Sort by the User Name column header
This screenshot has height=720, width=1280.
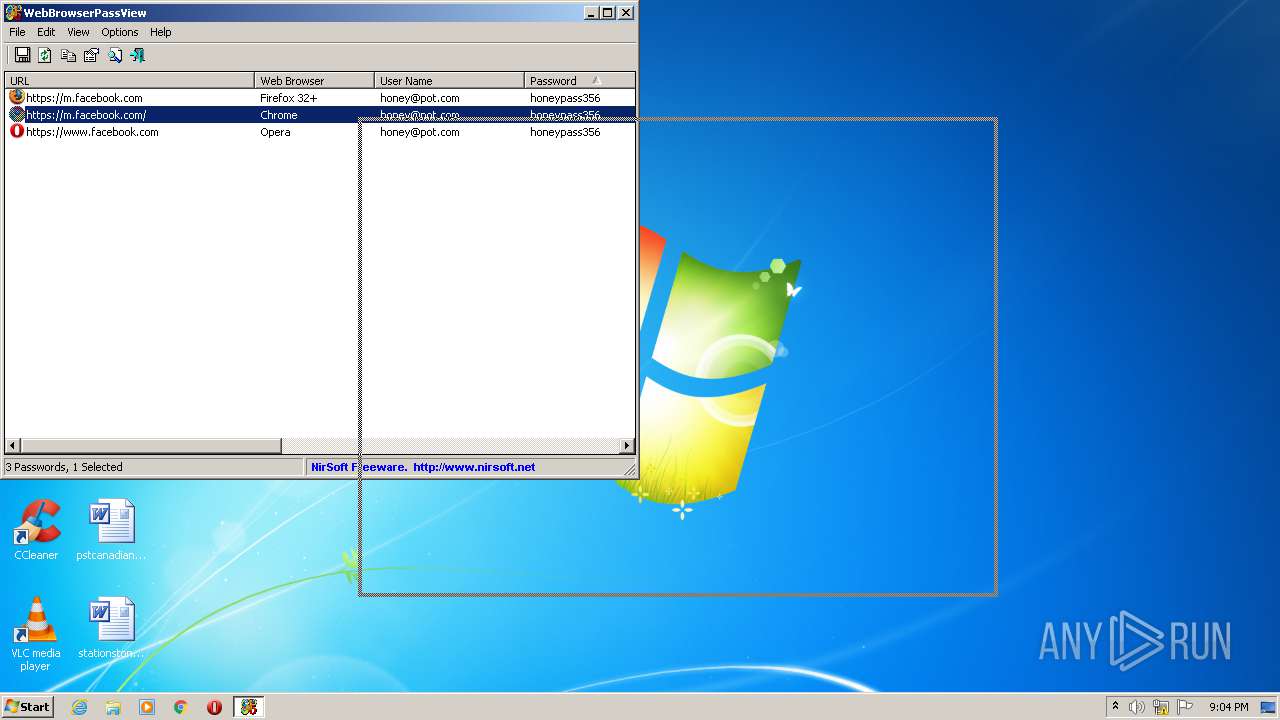point(450,80)
